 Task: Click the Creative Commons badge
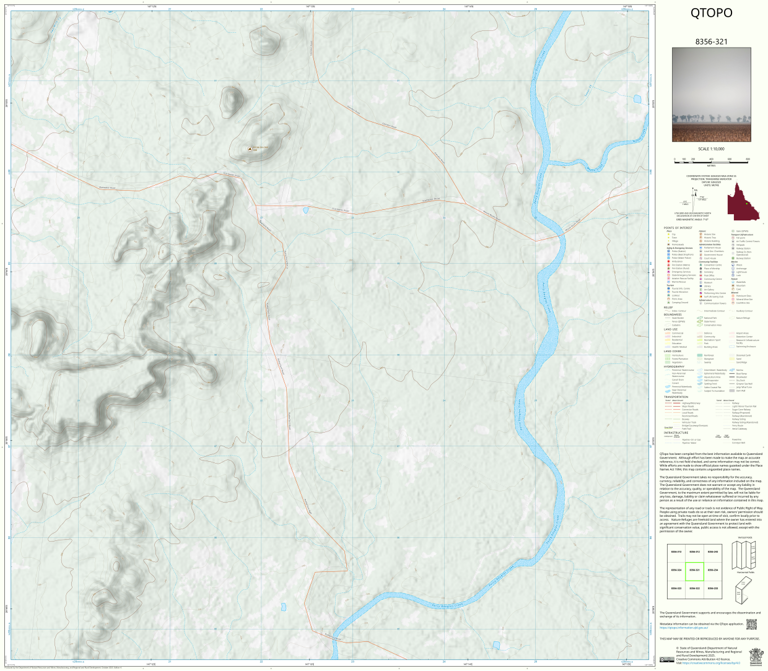667,660
